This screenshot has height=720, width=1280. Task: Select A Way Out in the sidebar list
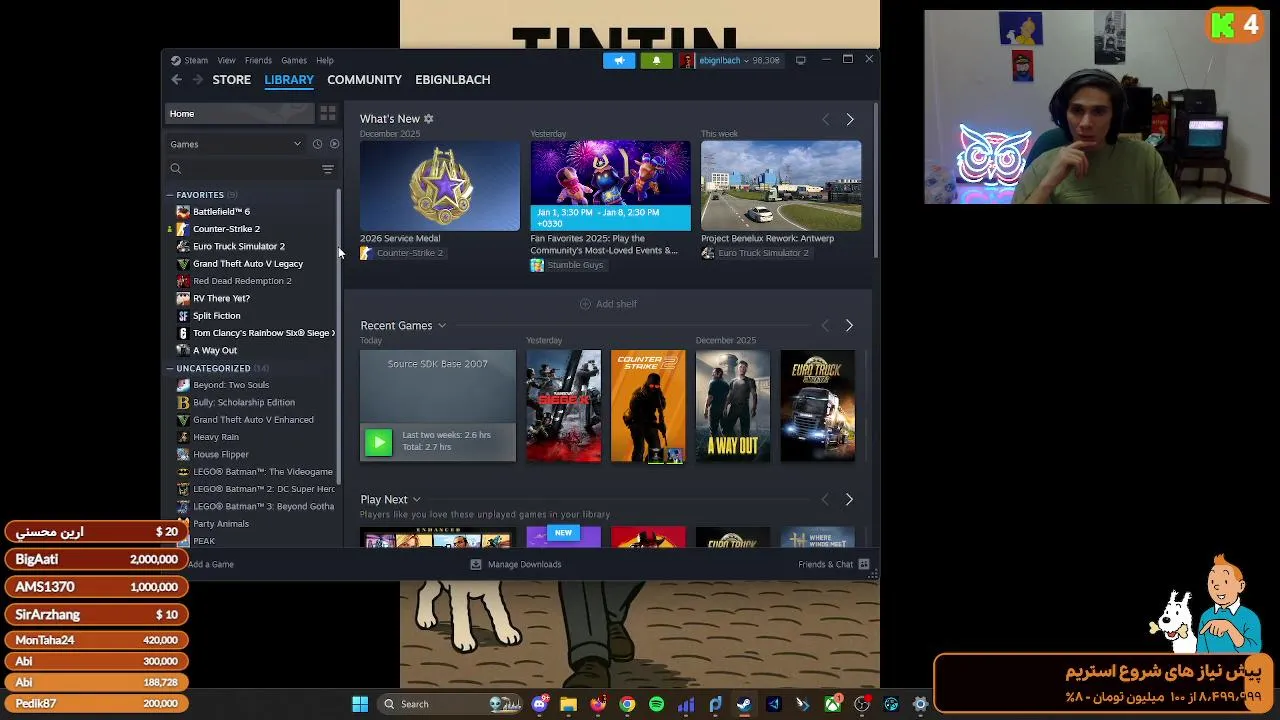pyautogui.click(x=214, y=351)
